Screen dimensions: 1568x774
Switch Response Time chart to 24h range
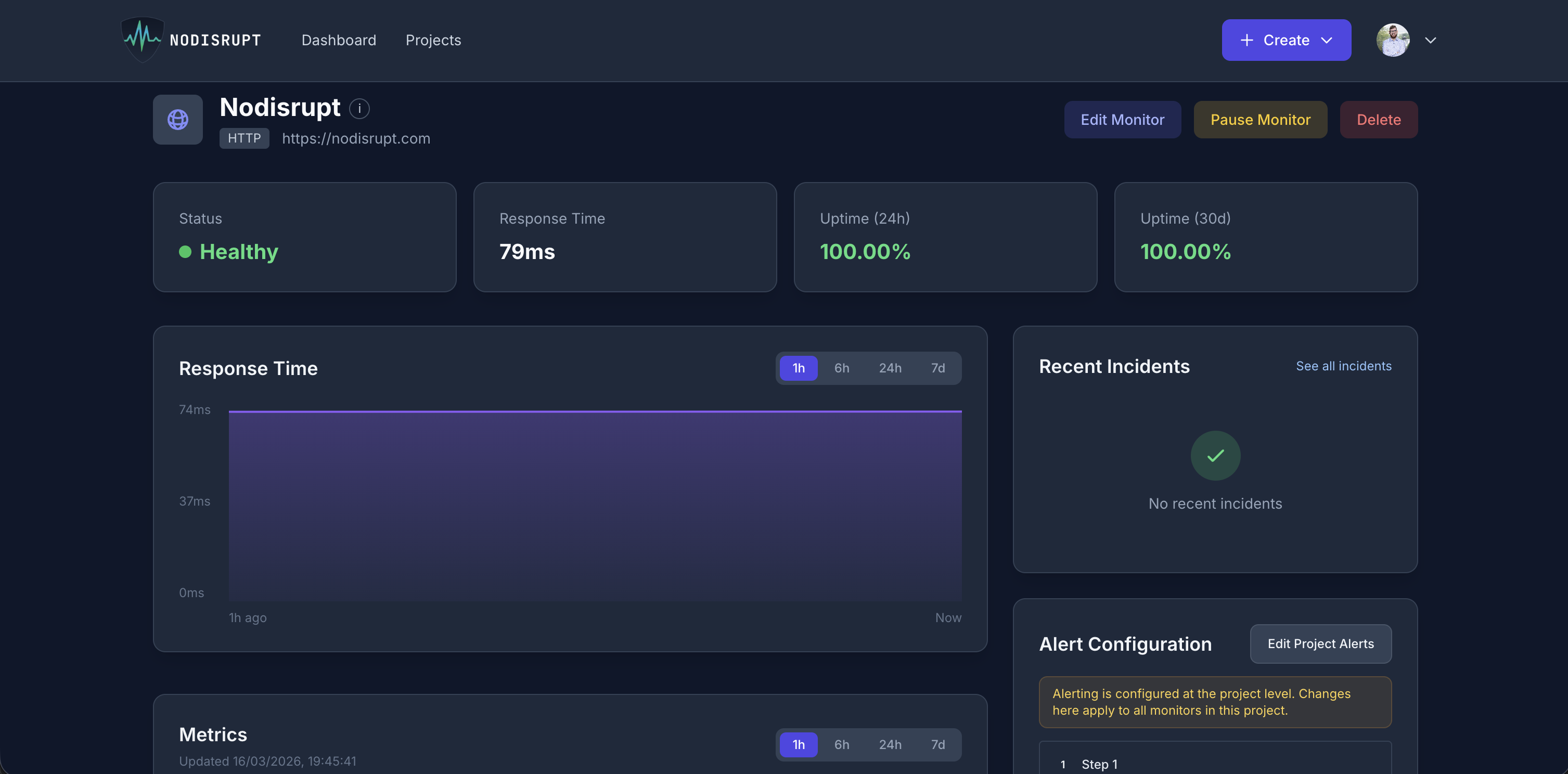[x=890, y=368]
